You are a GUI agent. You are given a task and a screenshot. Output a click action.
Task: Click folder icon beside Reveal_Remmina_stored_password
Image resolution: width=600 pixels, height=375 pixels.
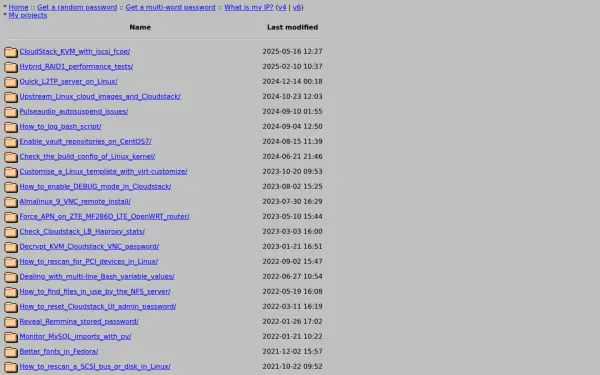[11, 322]
